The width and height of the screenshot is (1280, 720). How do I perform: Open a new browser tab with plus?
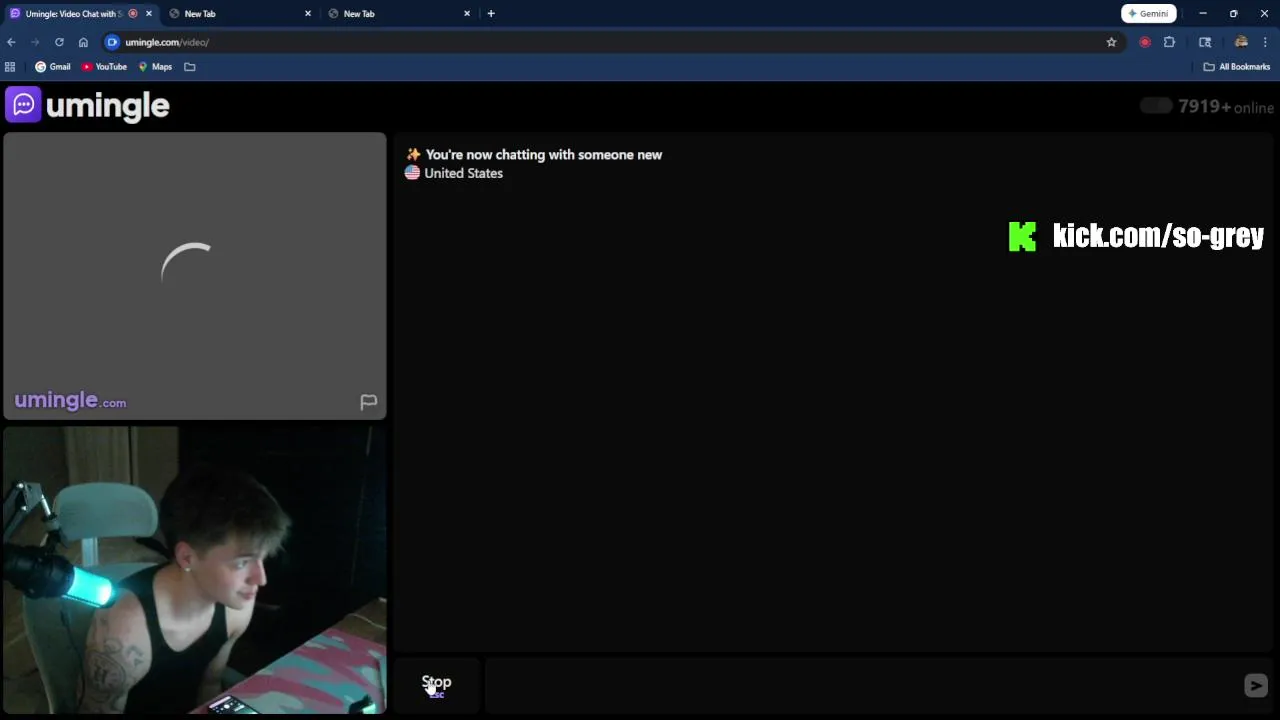coord(491,14)
